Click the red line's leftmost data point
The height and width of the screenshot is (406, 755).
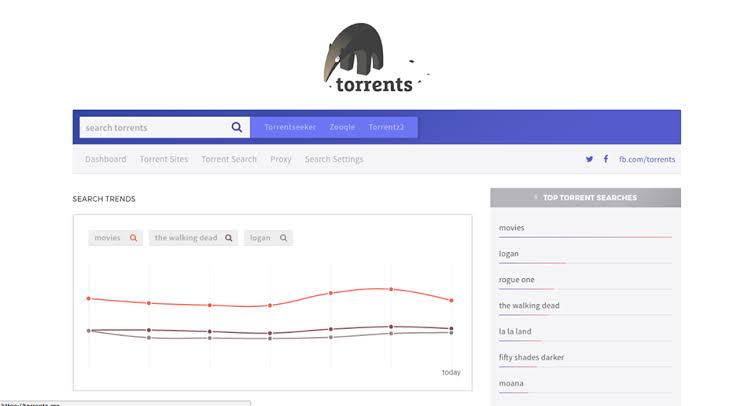[89, 299]
